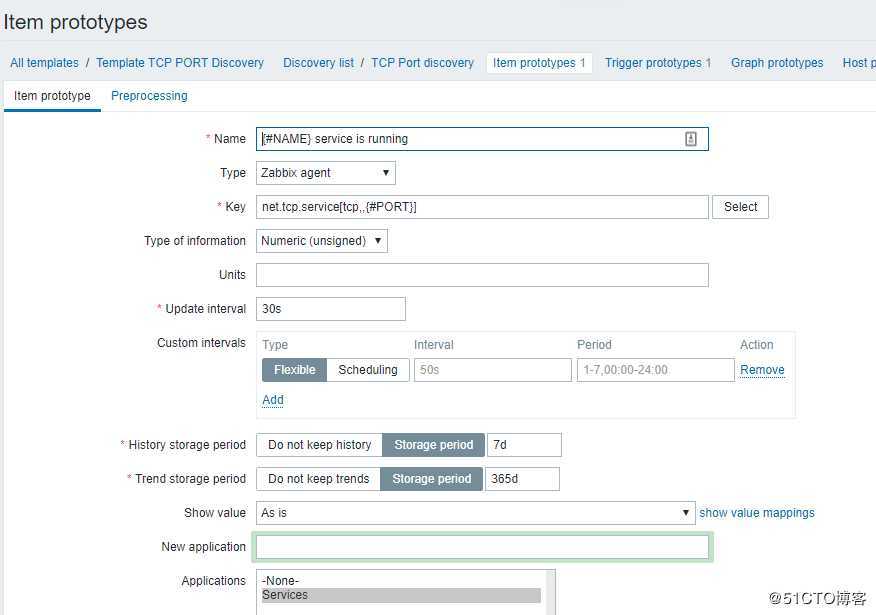Focus the New application field
Image resolution: width=876 pixels, height=615 pixels.
(x=482, y=547)
